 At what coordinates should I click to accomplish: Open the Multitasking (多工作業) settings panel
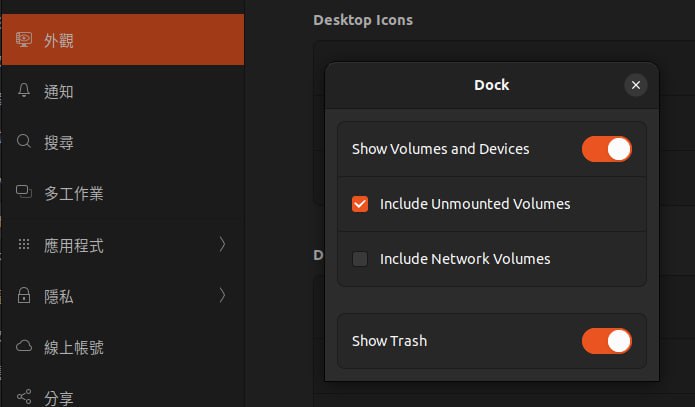[x=74, y=194]
